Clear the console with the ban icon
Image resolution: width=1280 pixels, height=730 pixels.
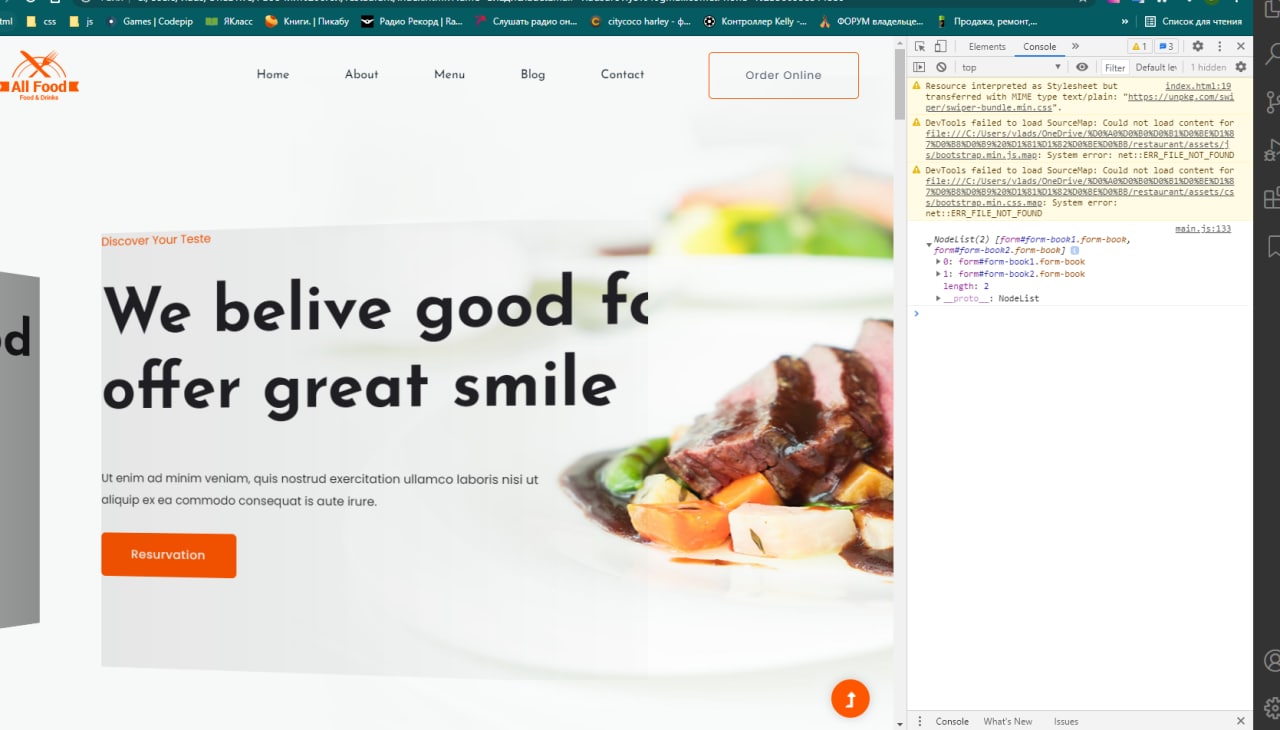[x=941, y=67]
